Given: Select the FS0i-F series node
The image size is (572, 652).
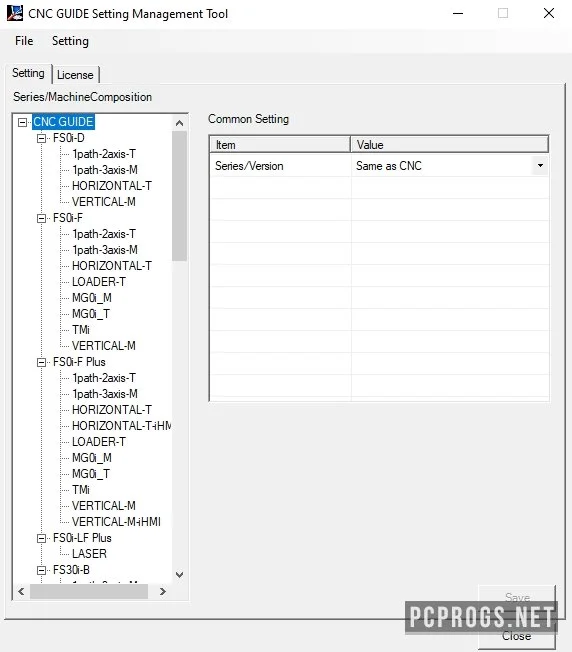Looking at the screenshot, I should [68, 218].
